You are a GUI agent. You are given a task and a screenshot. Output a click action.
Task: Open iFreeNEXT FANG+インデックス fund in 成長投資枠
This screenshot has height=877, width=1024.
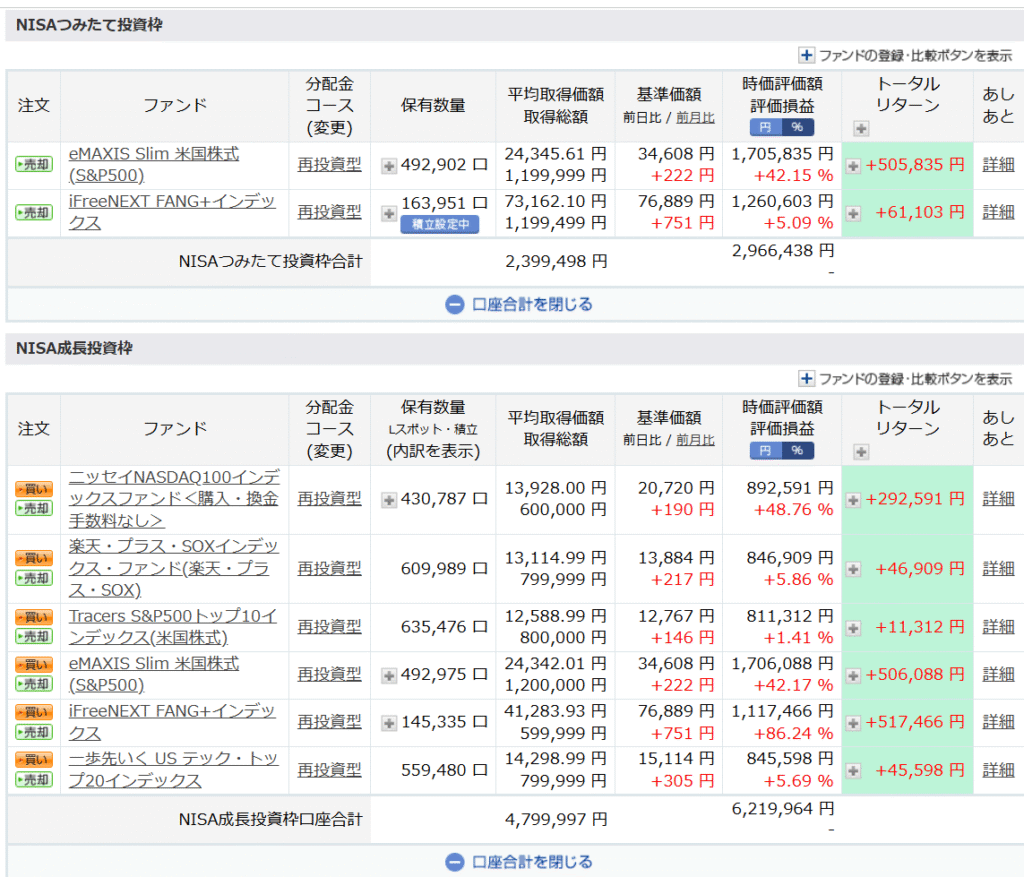click(x=172, y=722)
